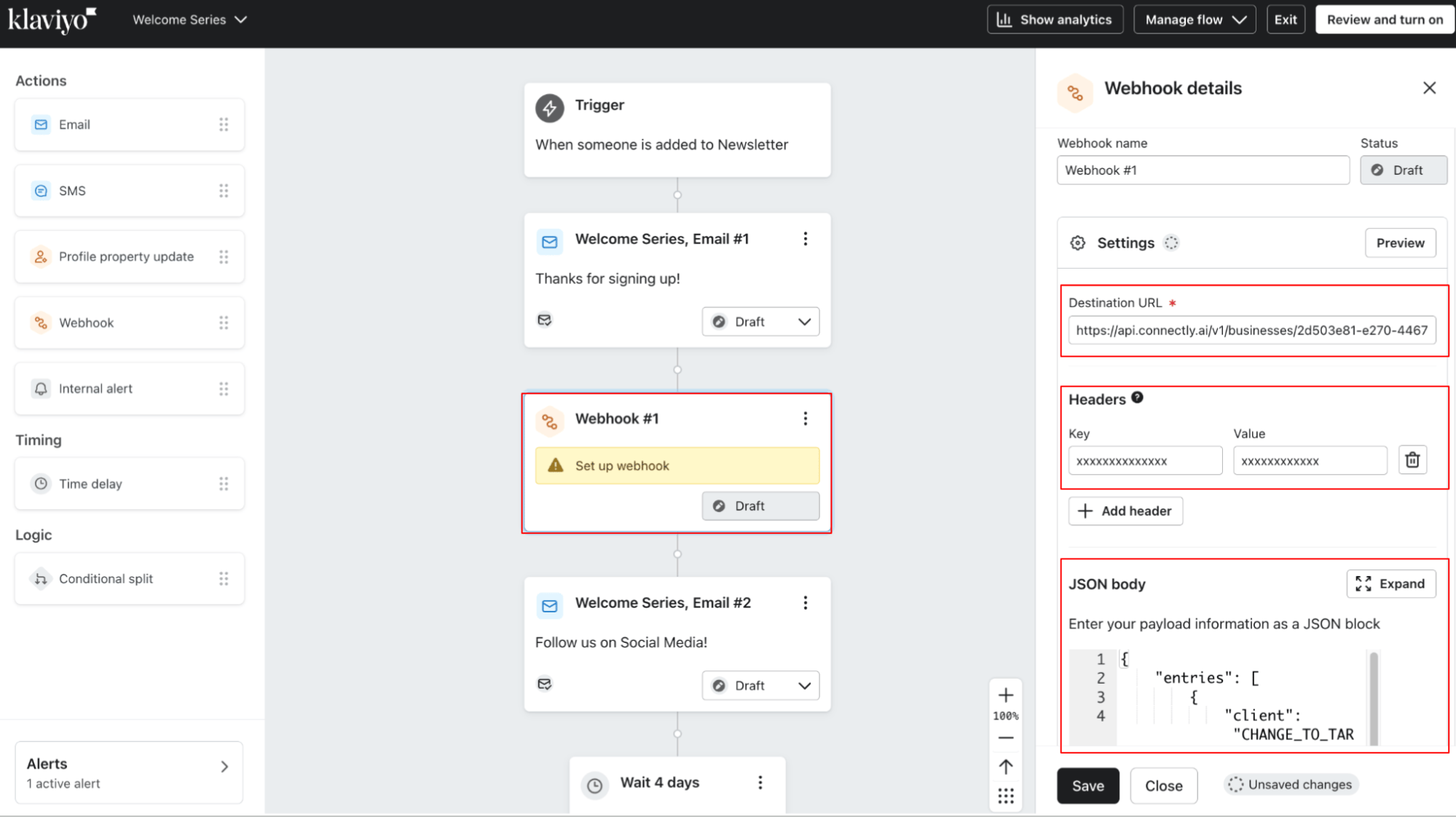The image size is (1456, 817).
Task: Select the Webhook action icon in sidebar
Action: (41, 323)
